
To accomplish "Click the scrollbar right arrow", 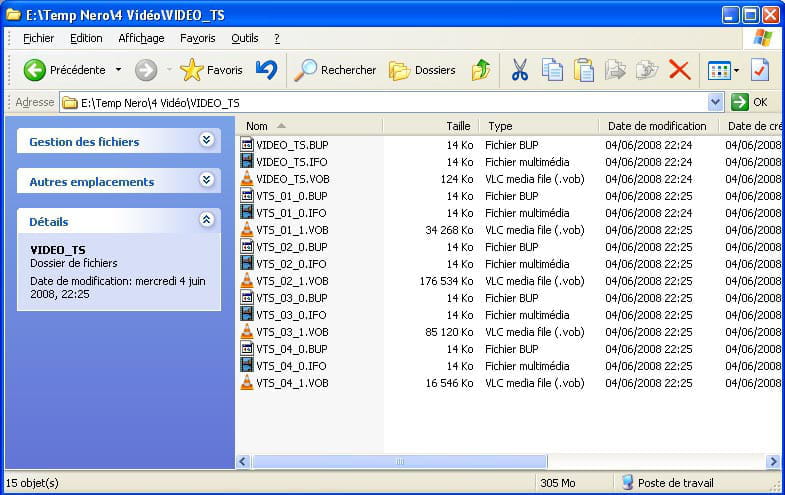I will [773, 461].
